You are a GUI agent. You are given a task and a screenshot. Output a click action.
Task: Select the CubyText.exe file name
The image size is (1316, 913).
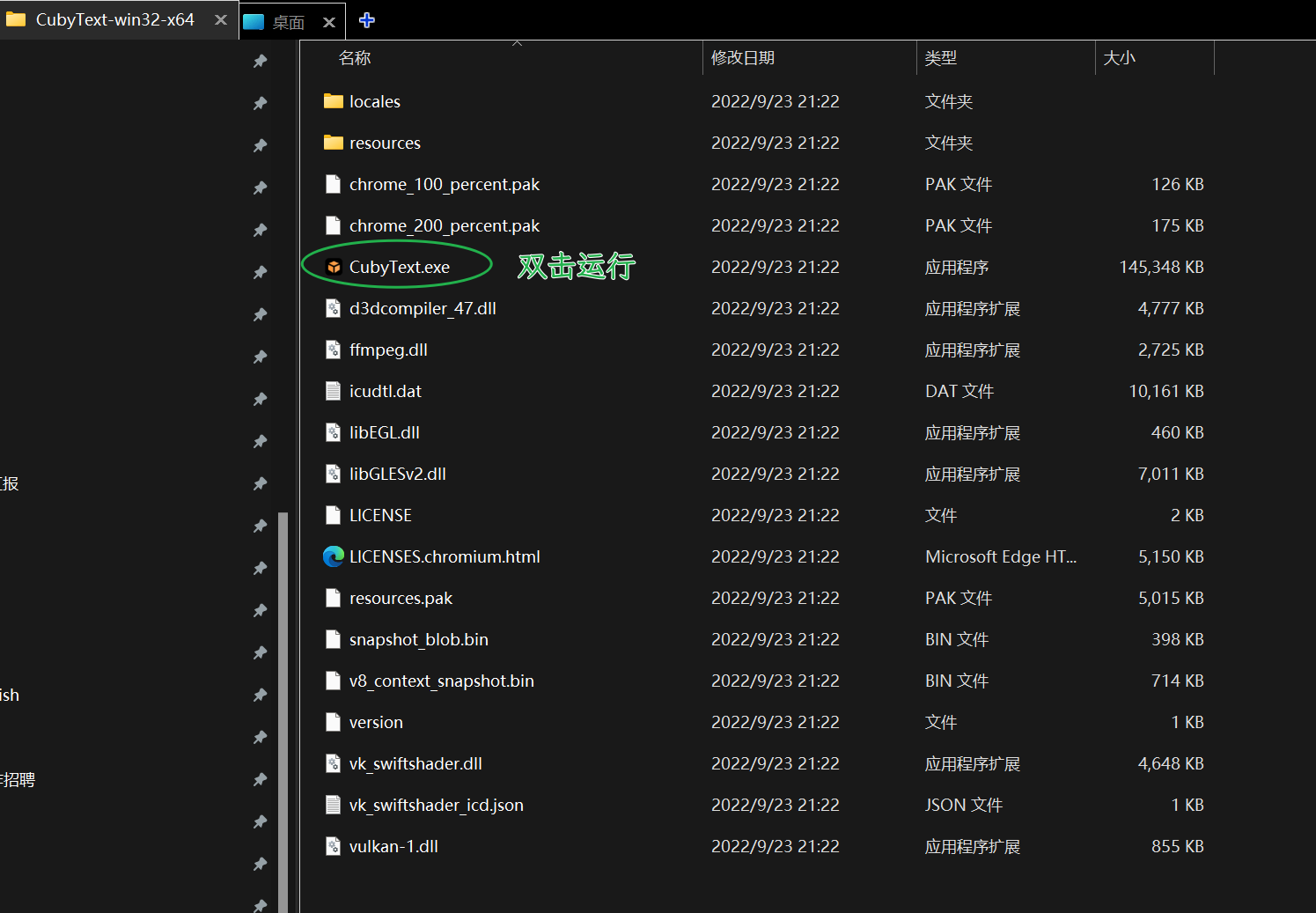pyautogui.click(x=400, y=267)
